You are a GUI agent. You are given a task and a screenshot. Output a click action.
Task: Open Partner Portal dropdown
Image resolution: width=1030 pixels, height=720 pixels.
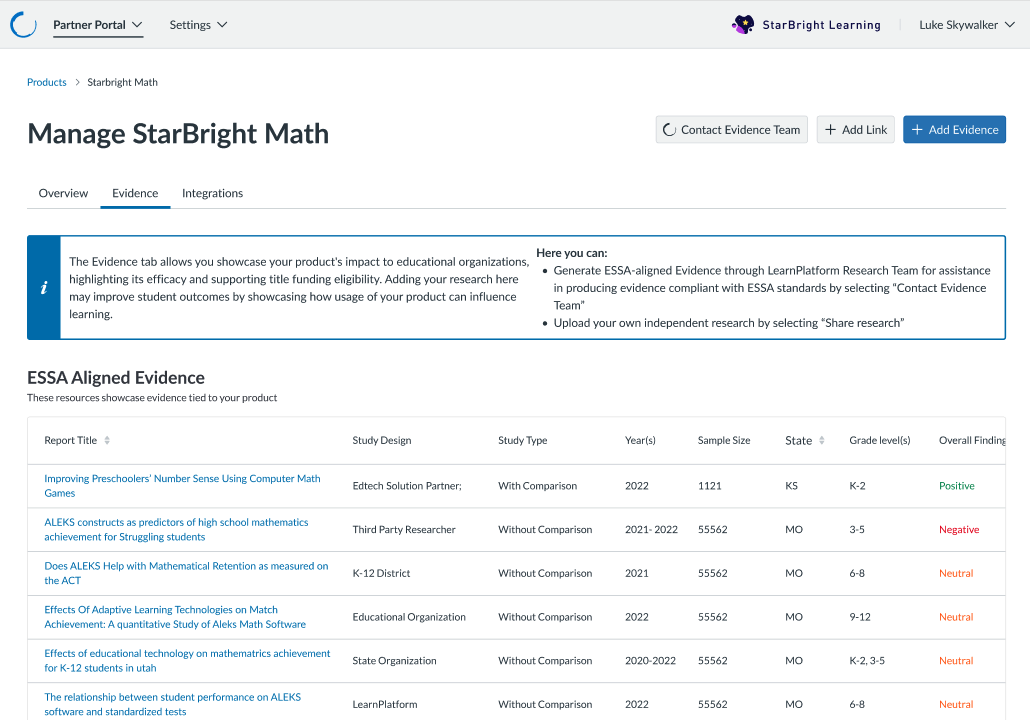pos(98,25)
